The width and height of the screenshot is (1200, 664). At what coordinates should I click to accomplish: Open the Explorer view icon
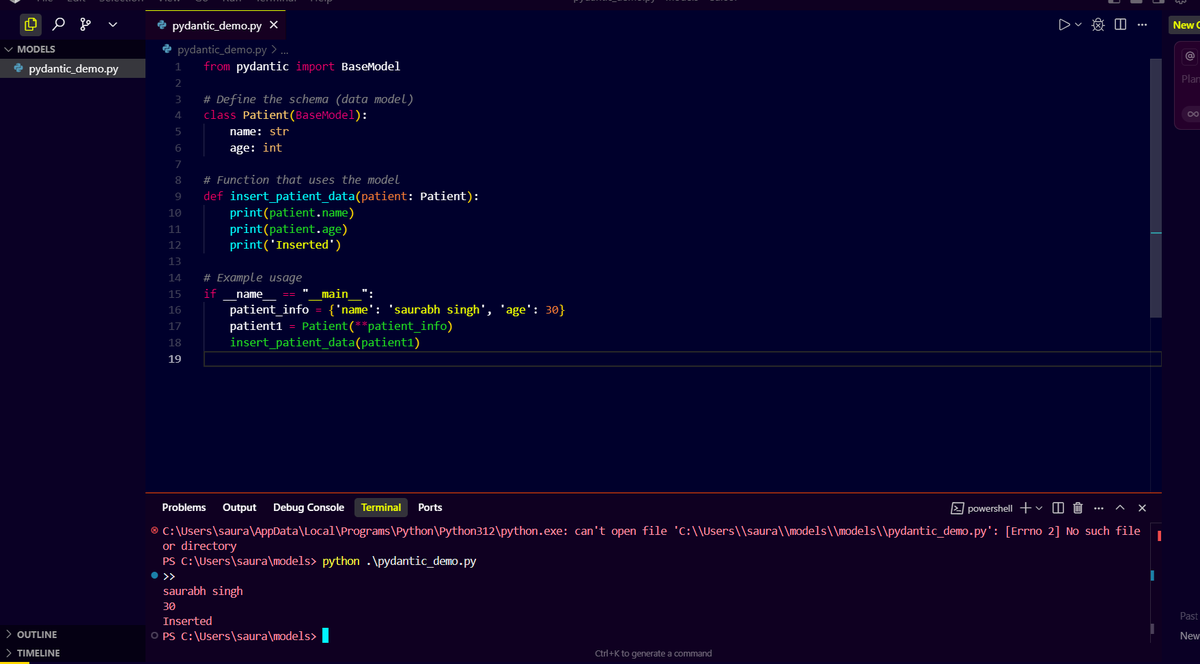[x=31, y=24]
